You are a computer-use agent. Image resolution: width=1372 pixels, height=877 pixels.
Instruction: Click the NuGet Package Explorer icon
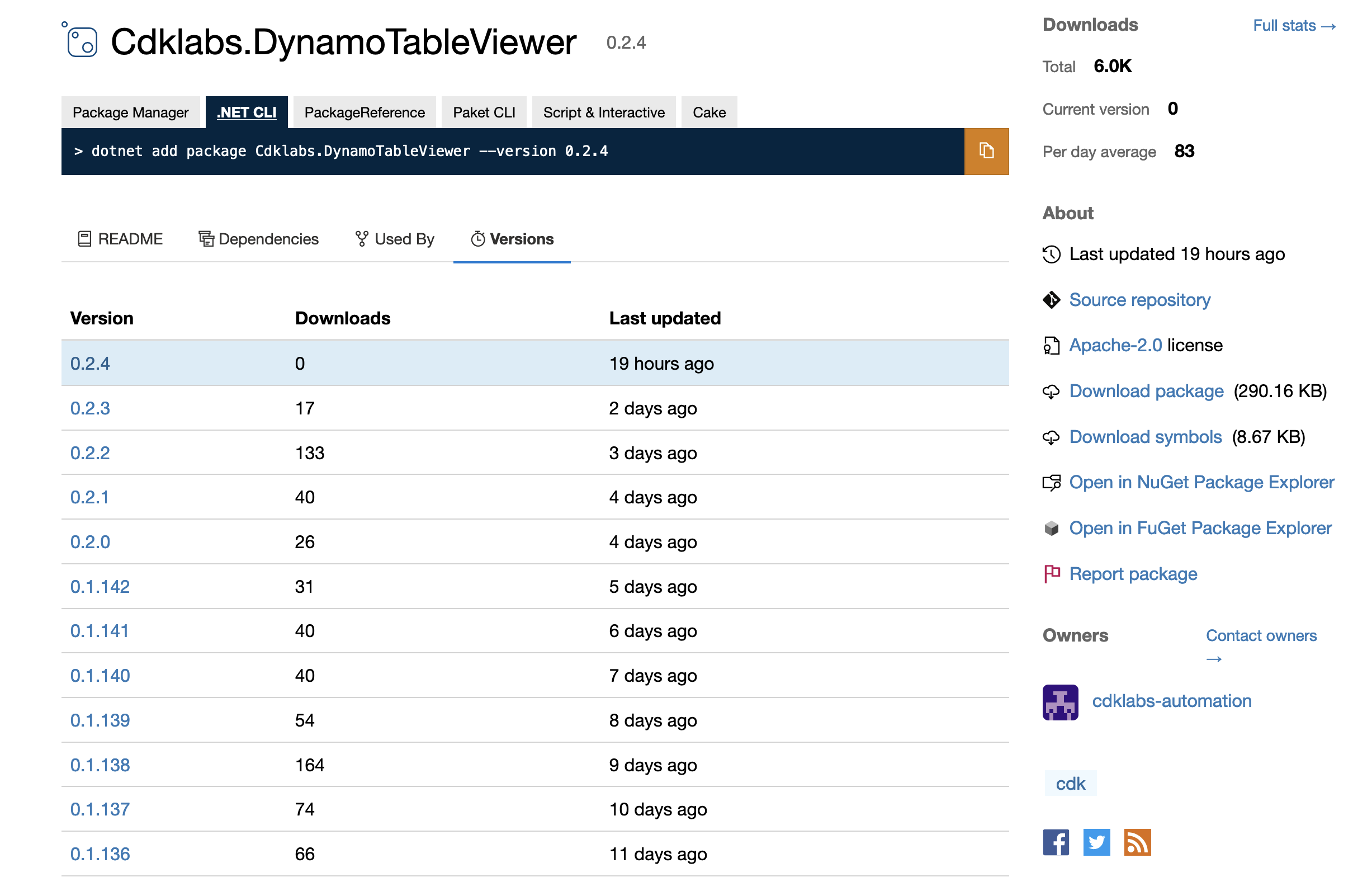tap(1051, 483)
